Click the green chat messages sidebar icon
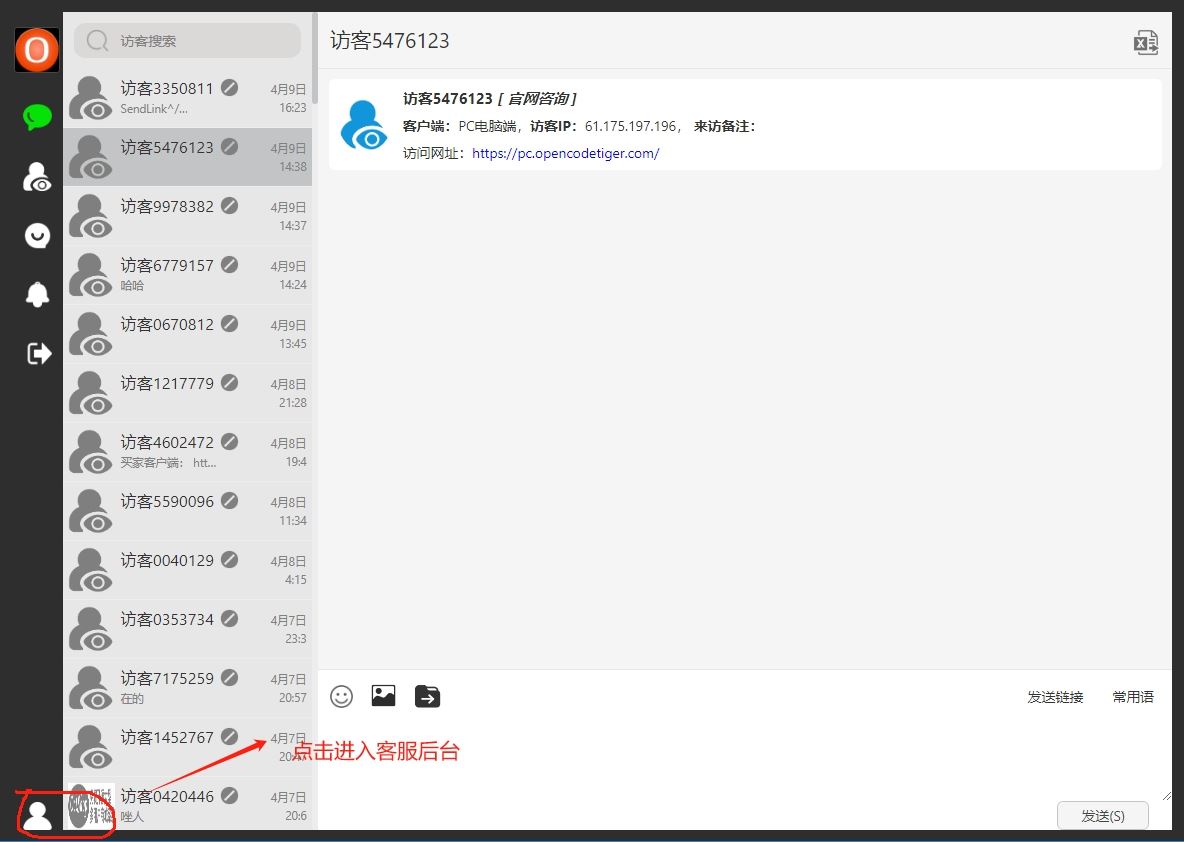Image resolution: width=1184 pixels, height=842 pixels. [37, 117]
